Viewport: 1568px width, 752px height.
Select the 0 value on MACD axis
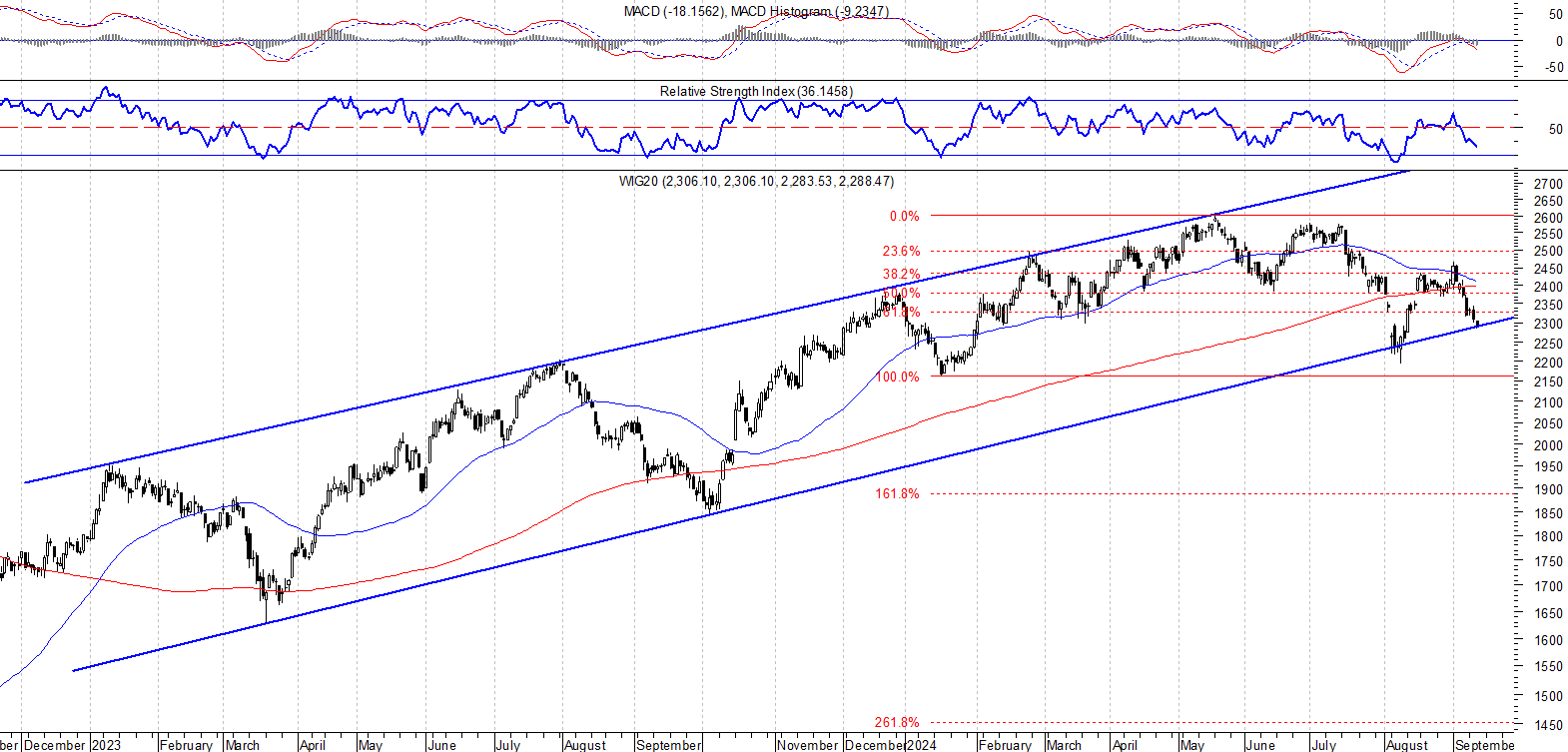[1559, 41]
